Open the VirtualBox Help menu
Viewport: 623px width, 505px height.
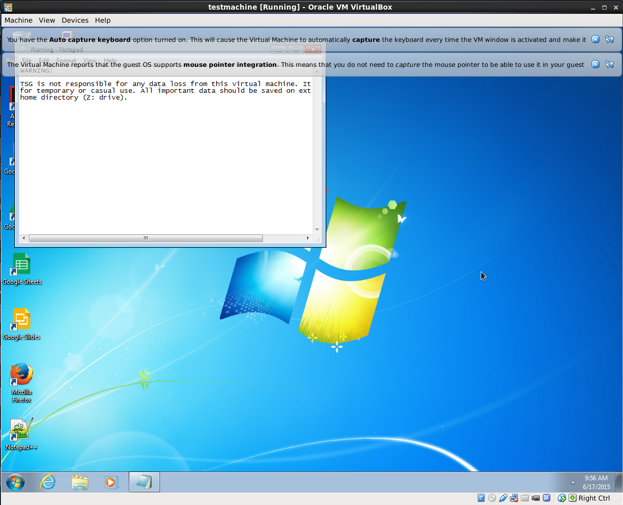(103, 20)
